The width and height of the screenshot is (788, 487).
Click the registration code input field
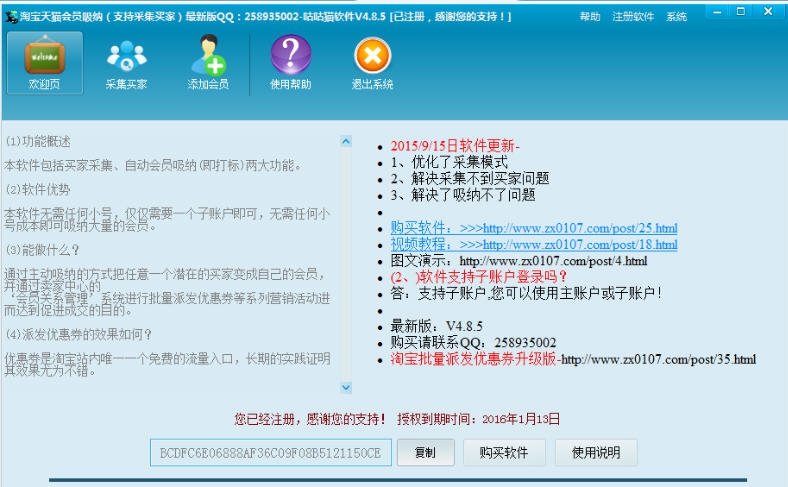[270, 453]
